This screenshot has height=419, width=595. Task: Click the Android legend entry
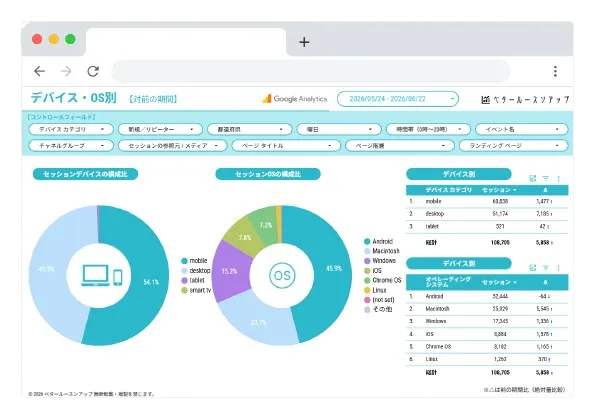pyautogui.click(x=378, y=241)
